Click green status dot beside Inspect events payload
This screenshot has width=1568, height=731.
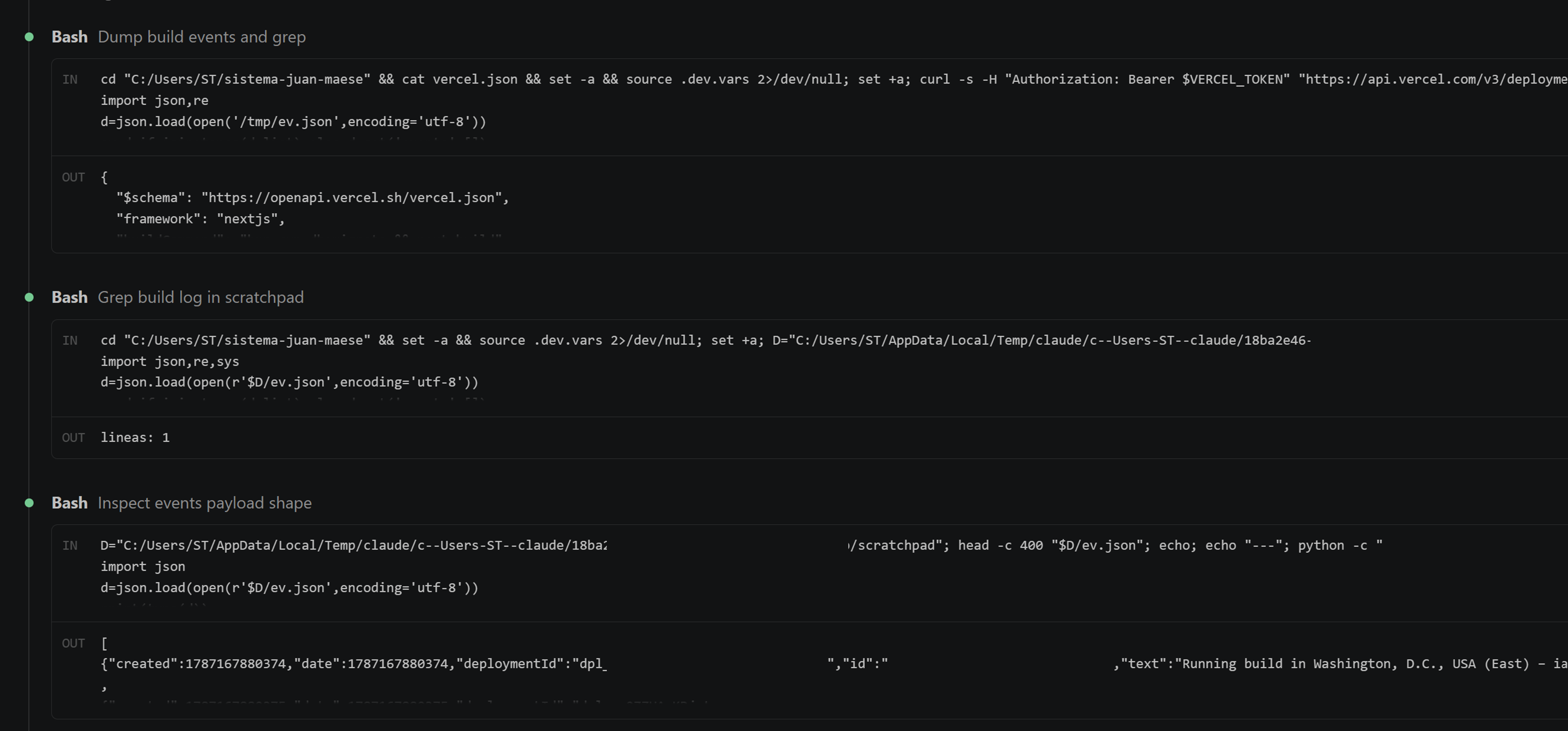(x=29, y=503)
